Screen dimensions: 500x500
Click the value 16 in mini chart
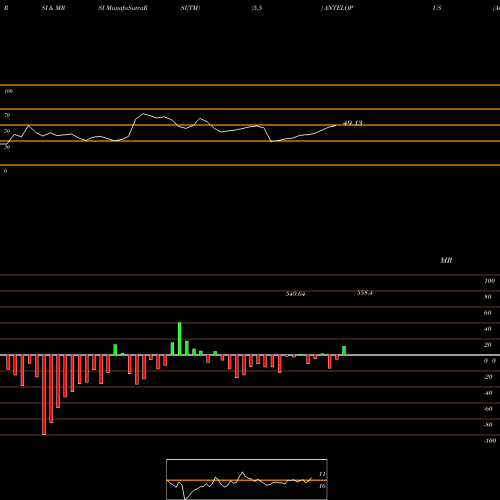tap(322, 486)
